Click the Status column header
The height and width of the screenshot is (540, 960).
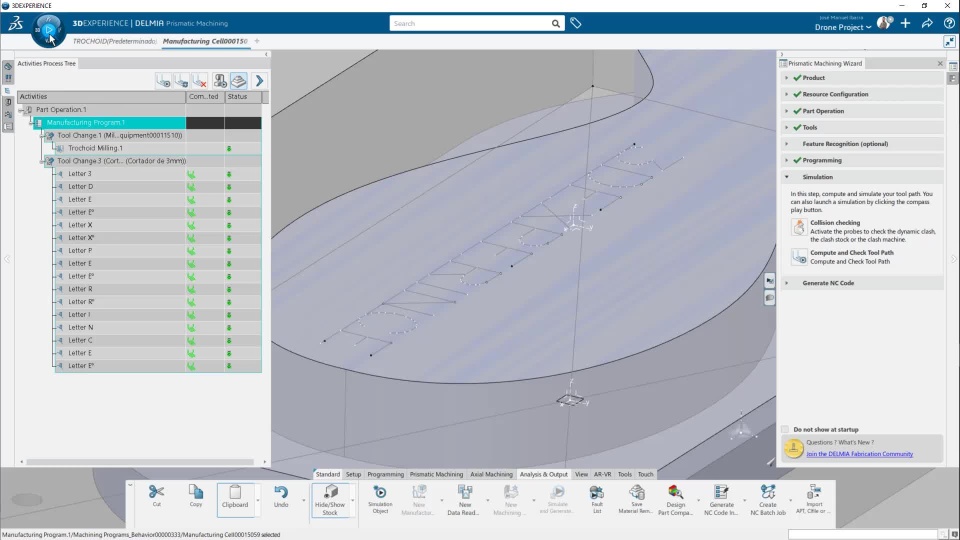(x=243, y=96)
